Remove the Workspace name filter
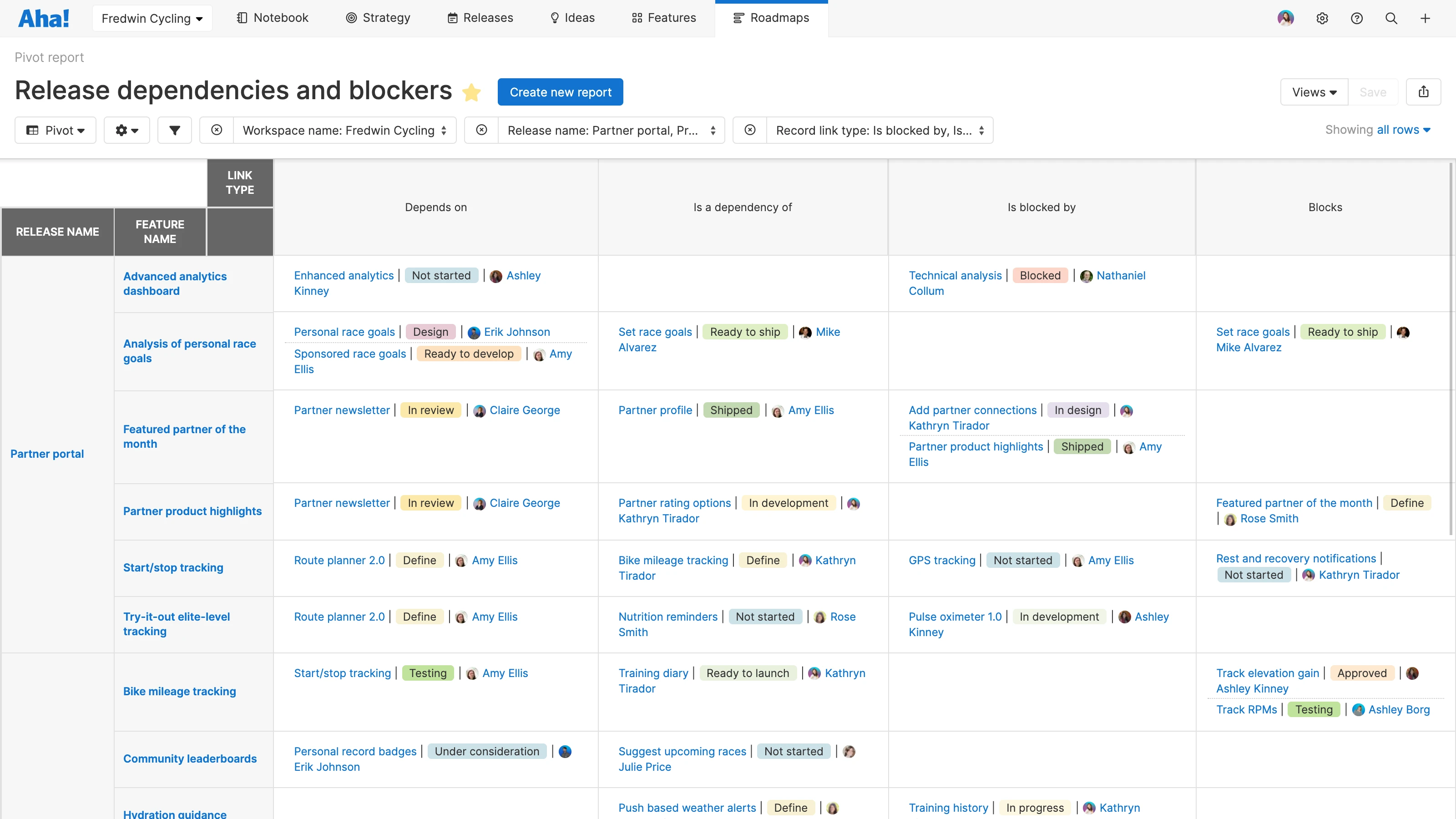 [217, 130]
